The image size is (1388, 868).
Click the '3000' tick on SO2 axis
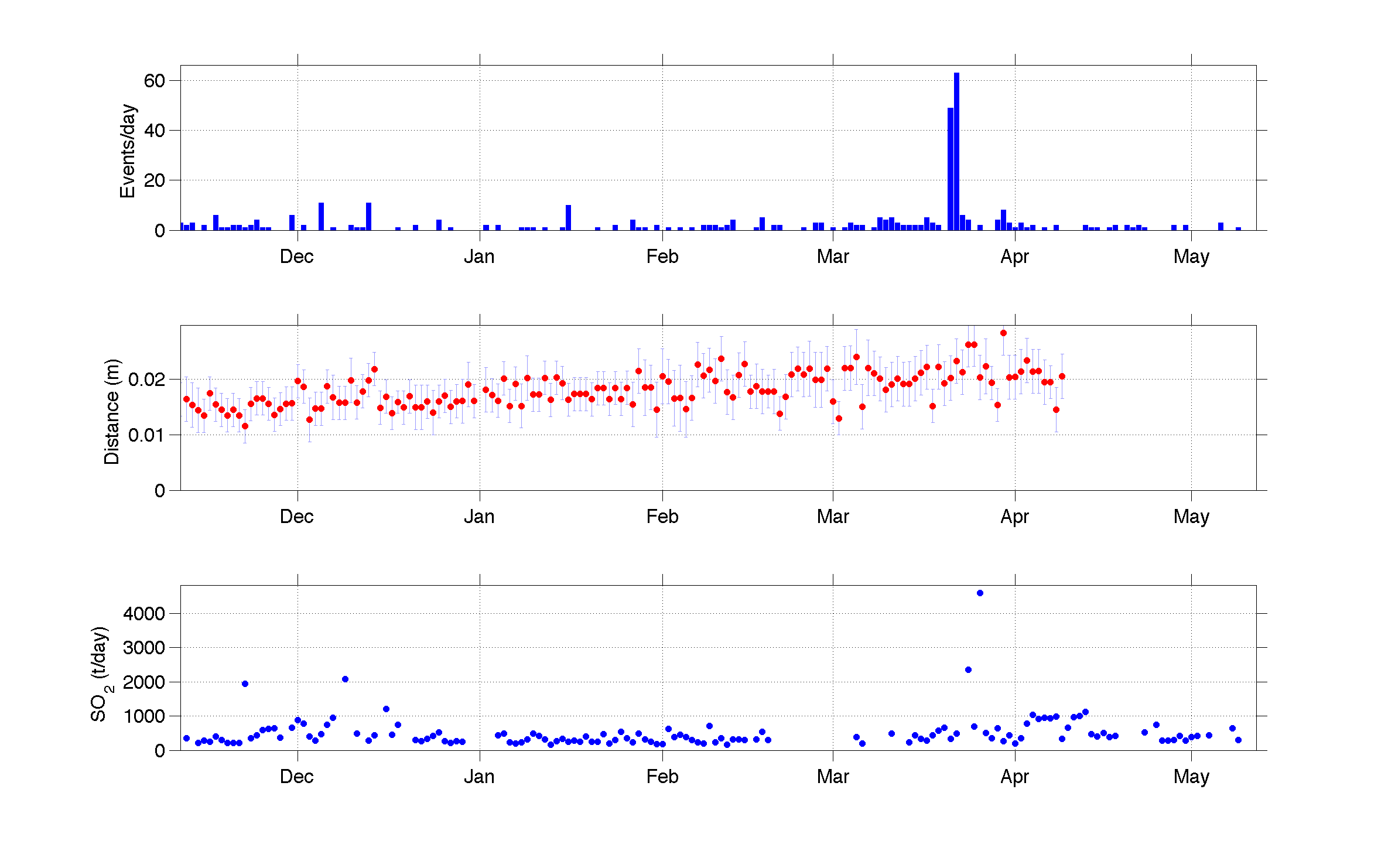(144, 648)
